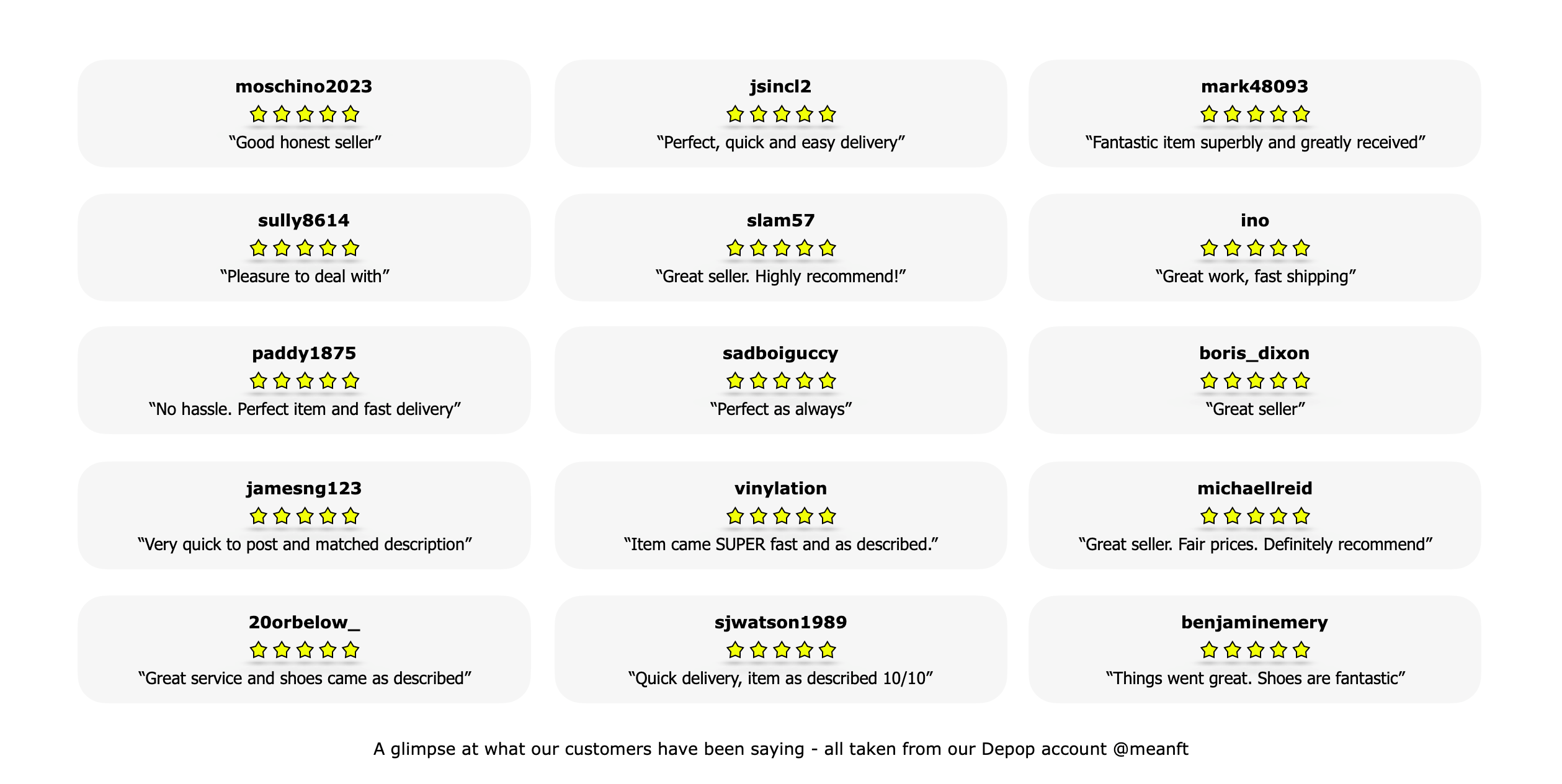Click the star rating under 20orbelow_

[x=304, y=650]
